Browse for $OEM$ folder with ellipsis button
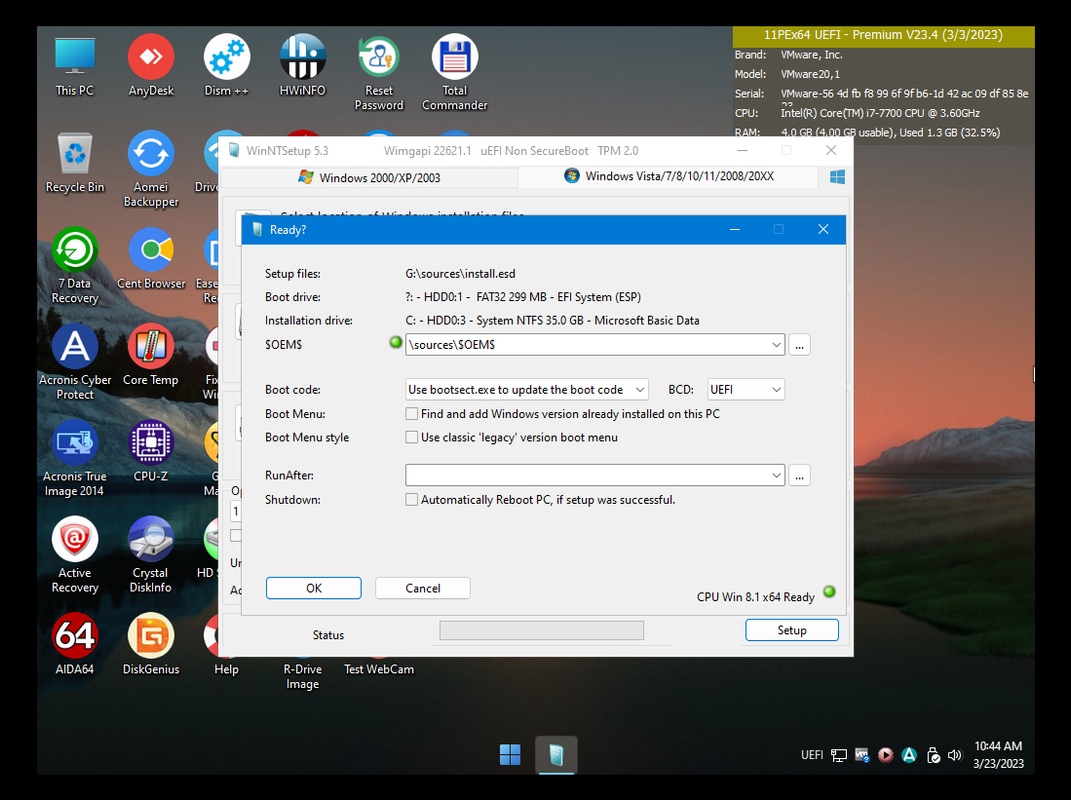This screenshot has height=800, width=1071. click(799, 344)
